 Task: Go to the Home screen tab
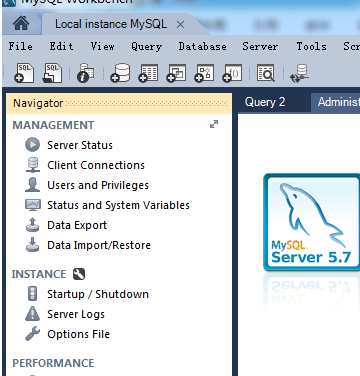point(21,24)
